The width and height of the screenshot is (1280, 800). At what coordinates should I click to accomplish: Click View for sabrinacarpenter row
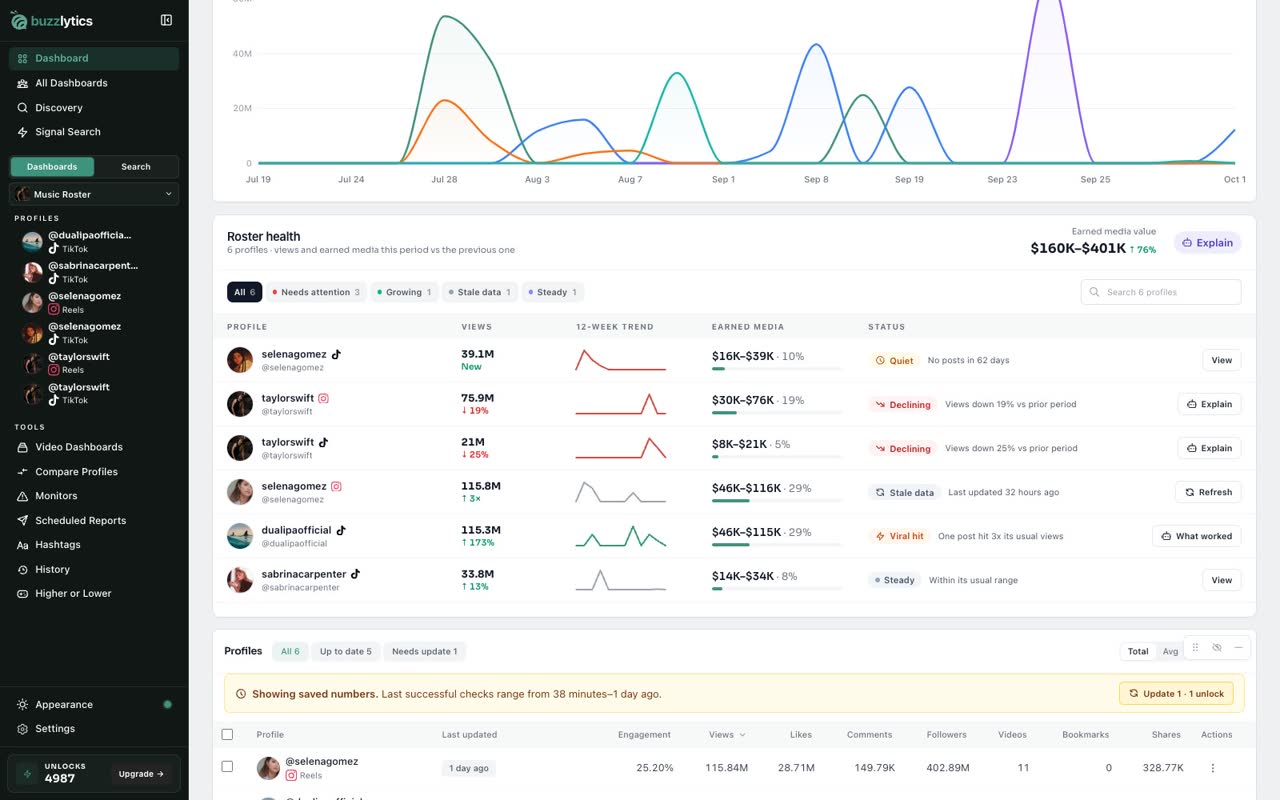1222,580
